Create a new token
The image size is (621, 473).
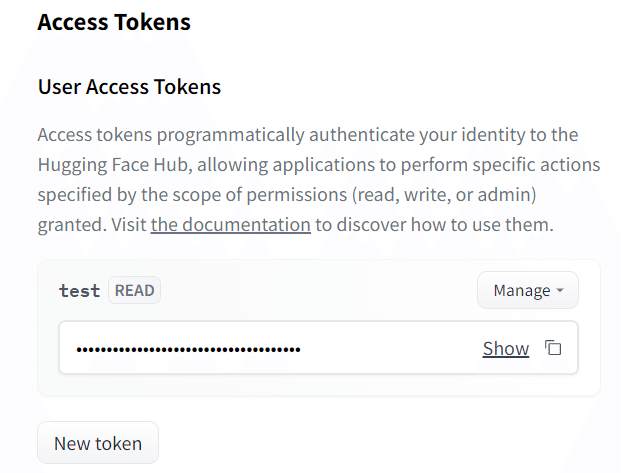pyautogui.click(x=98, y=443)
